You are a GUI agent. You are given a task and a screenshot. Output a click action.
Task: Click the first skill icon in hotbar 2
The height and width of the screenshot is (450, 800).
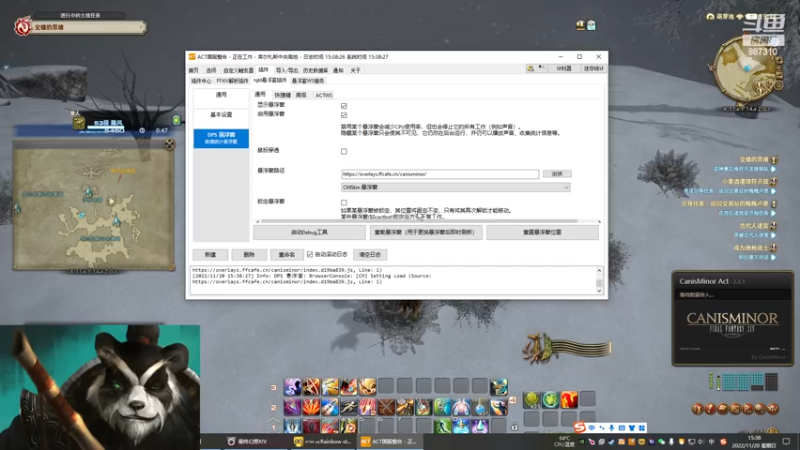[292, 407]
